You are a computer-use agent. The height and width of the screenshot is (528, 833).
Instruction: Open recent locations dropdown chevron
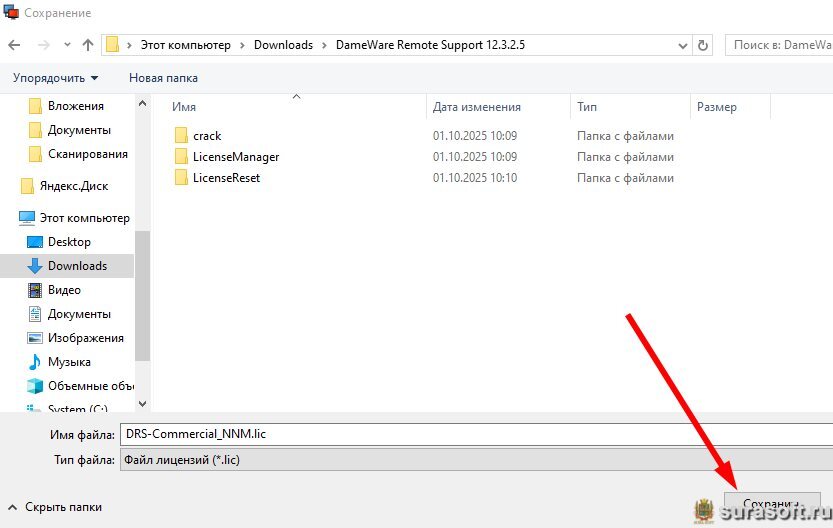tap(67, 45)
